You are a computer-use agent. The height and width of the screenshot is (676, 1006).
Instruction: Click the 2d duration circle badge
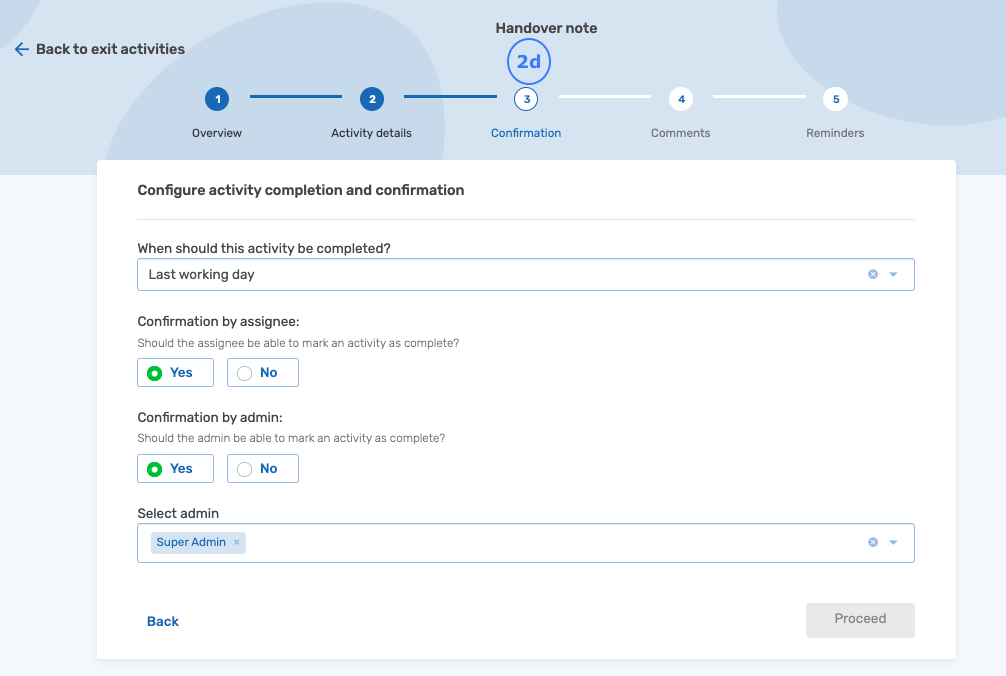528,62
